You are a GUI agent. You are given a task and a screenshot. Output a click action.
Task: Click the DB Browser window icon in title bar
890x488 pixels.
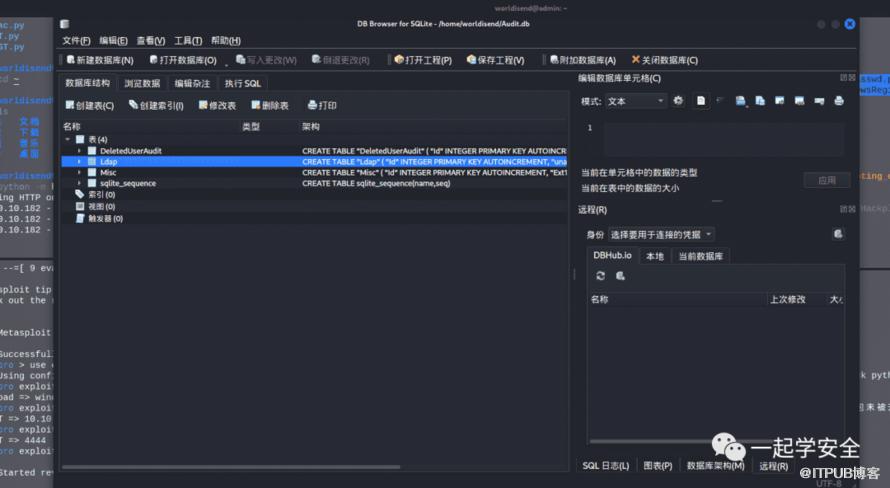[65, 24]
